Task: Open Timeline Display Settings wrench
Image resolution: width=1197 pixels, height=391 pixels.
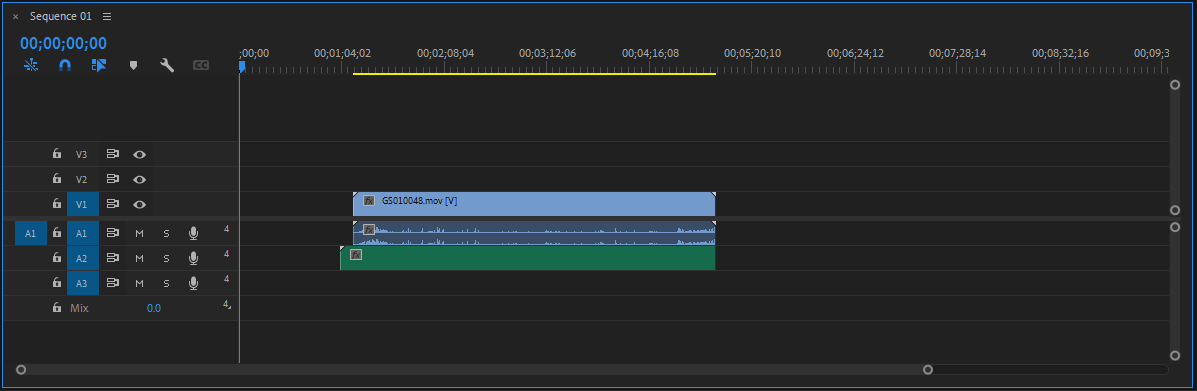Action: click(x=166, y=66)
